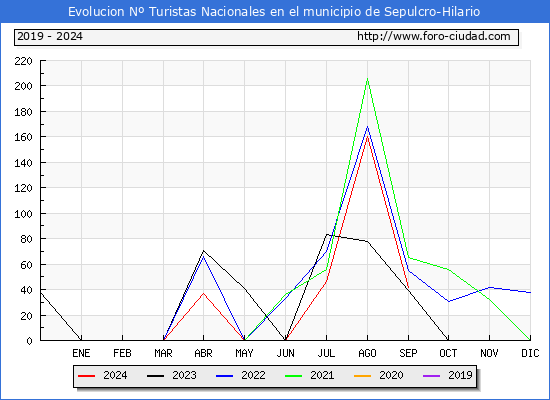Click the AGO month axis label
This screenshot has width=550, height=400.
tap(367, 353)
